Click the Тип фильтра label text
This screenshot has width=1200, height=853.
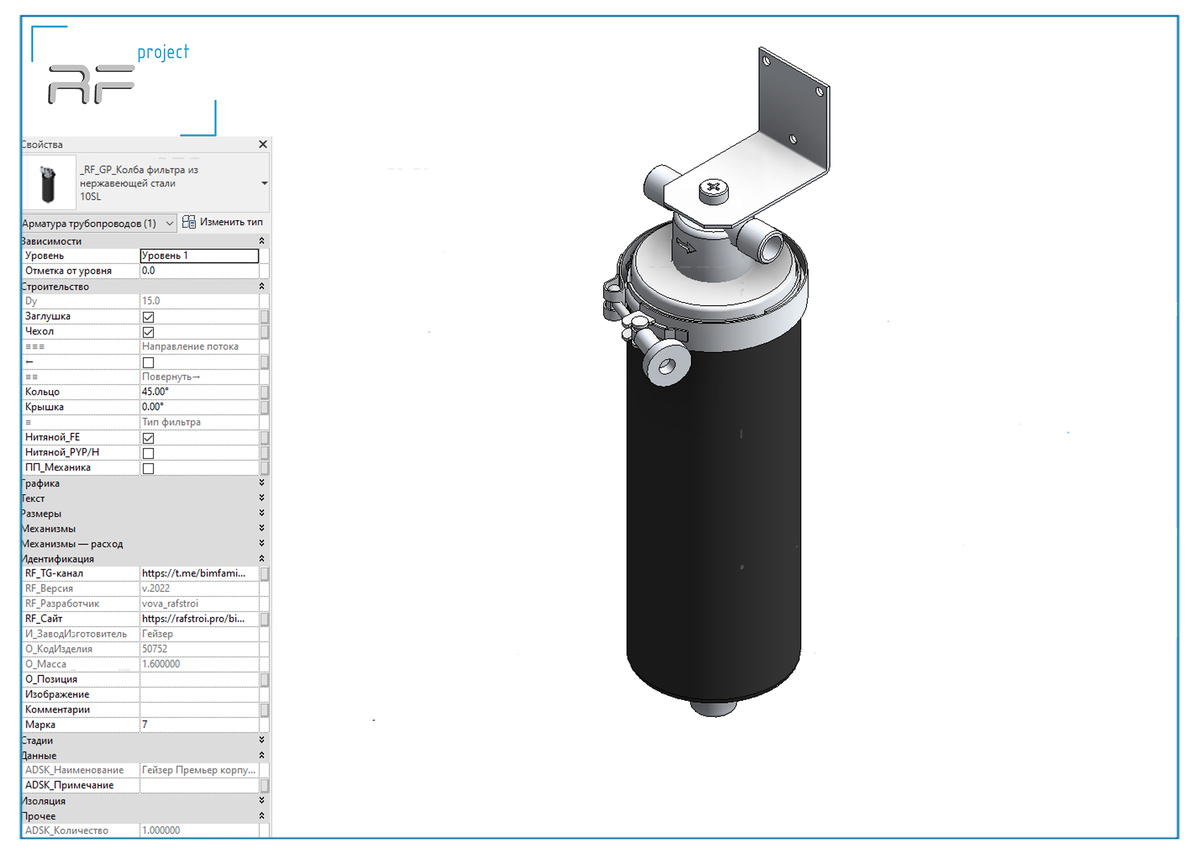171,423
